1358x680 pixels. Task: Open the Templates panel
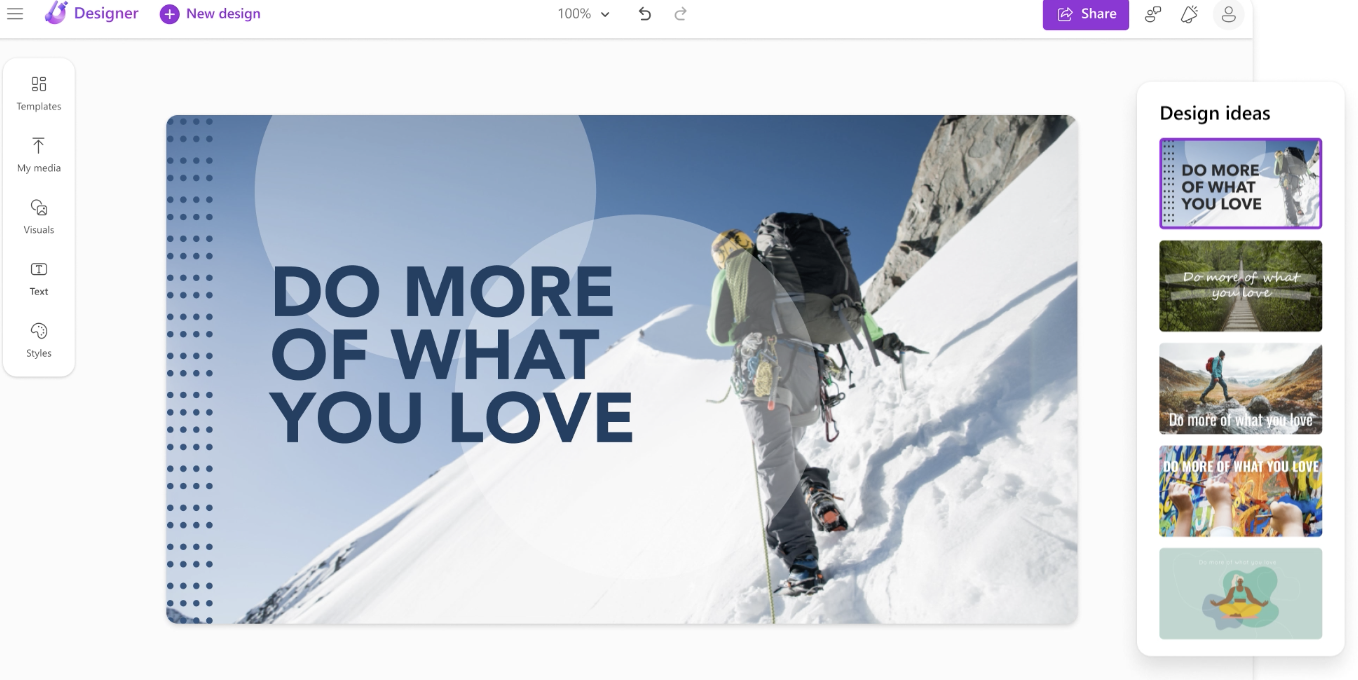coord(38,91)
